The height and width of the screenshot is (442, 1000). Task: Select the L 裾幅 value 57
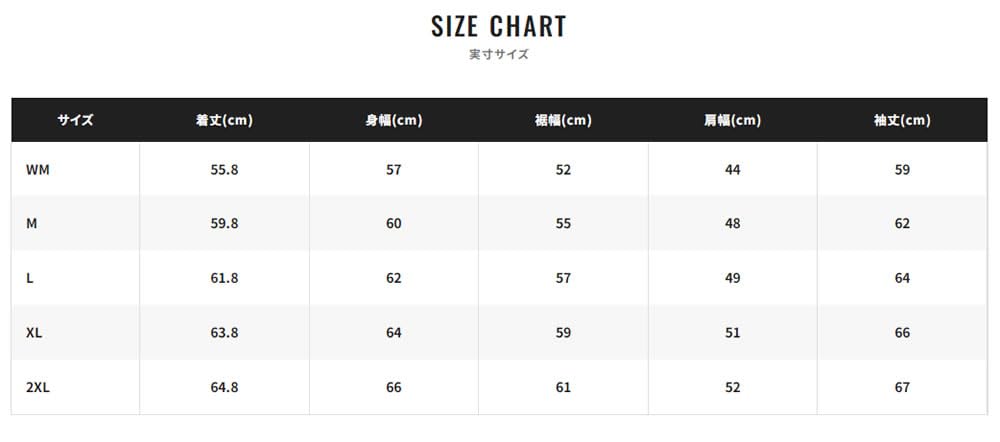pyautogui.click(x=563, y=278)
